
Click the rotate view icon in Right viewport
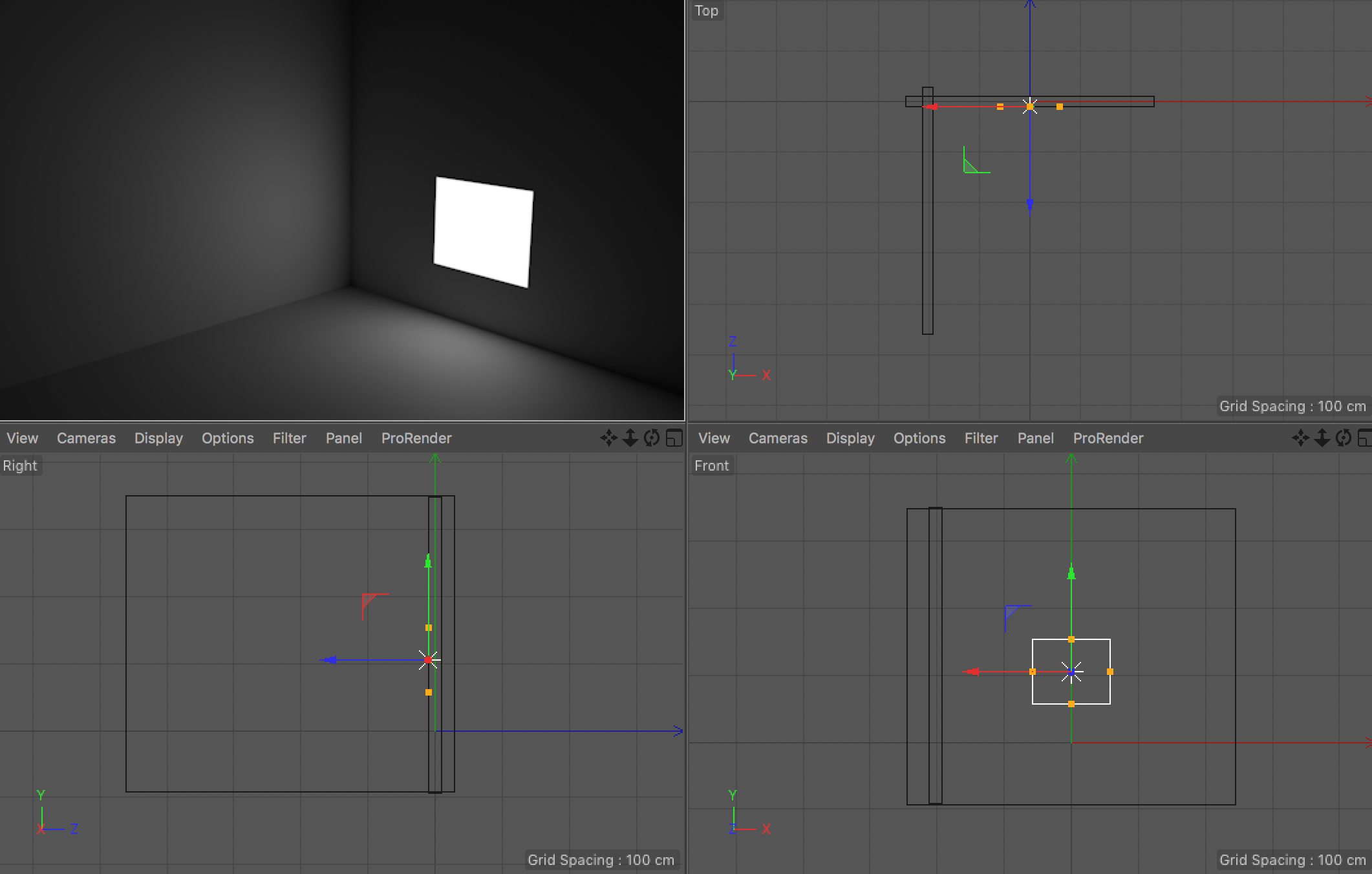coord(652,438)
